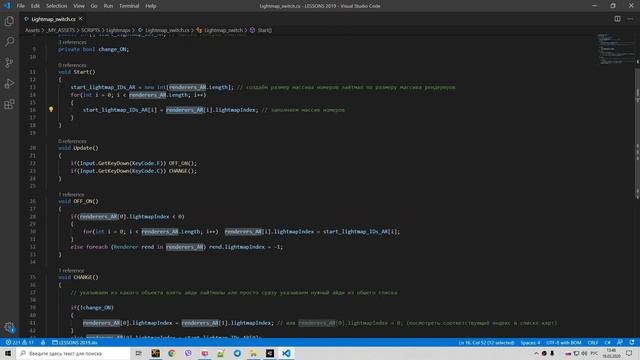This screenshot has width=640, height=360.
Task: Expand the _MY_ASSETS breadcrumb
Action: point(60,30)
